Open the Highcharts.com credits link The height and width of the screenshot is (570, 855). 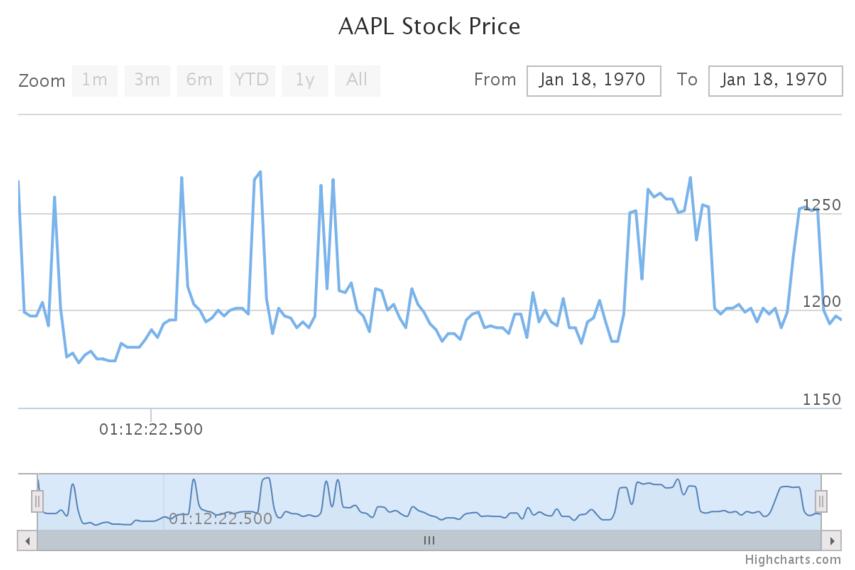coord(793,559)
